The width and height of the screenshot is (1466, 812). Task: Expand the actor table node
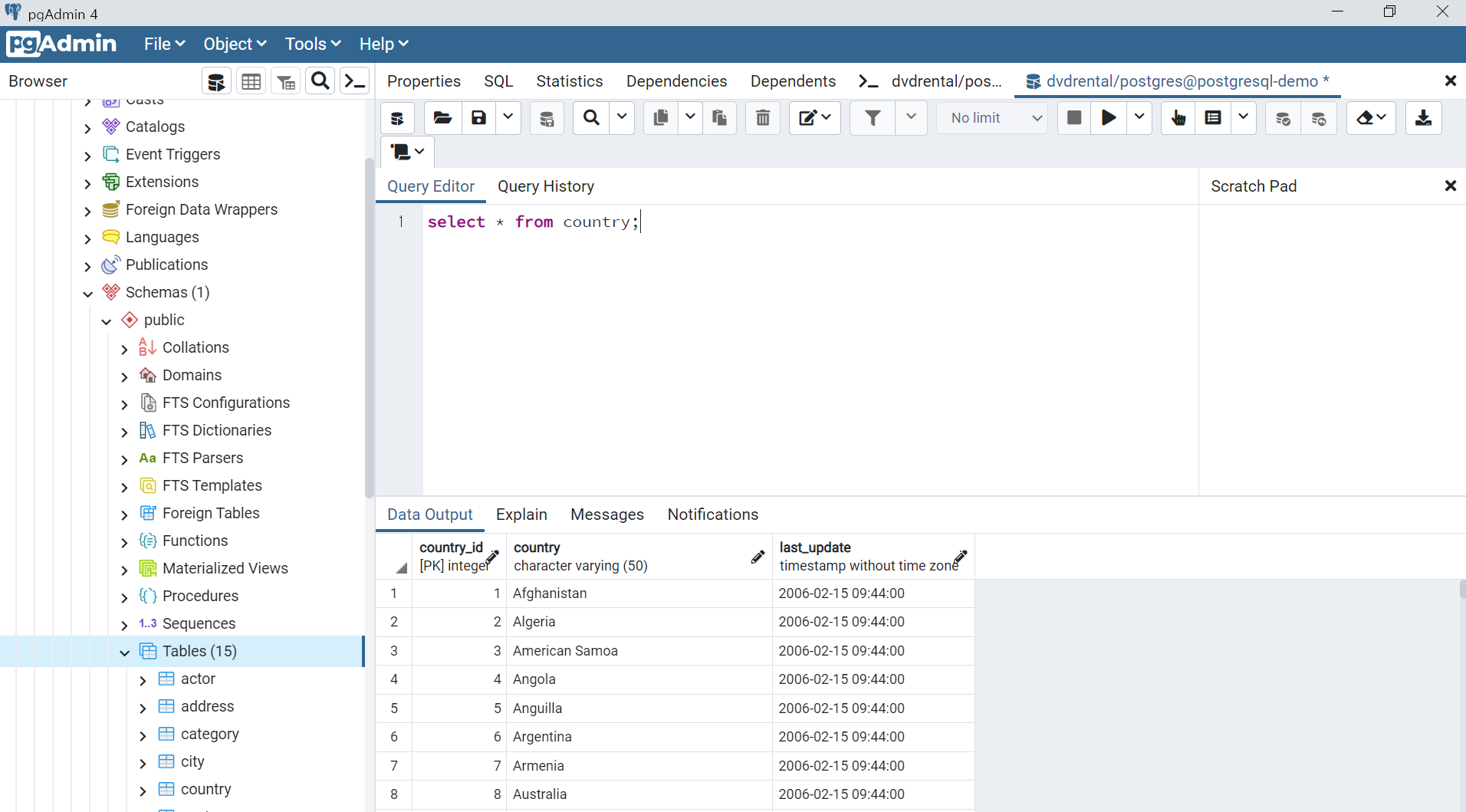[x=143, y=680]
